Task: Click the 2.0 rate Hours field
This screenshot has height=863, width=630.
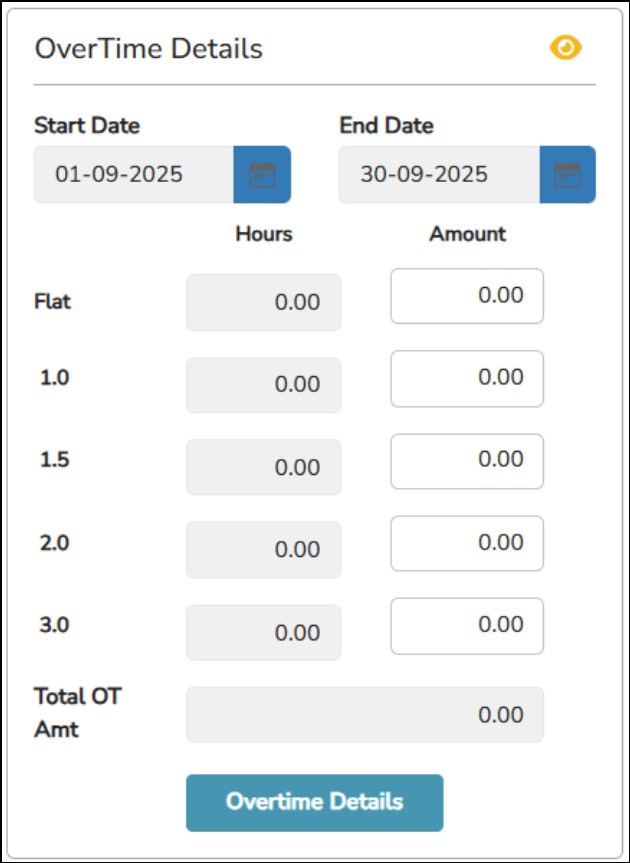Action: pyautogui.click(x=263, y=549)
